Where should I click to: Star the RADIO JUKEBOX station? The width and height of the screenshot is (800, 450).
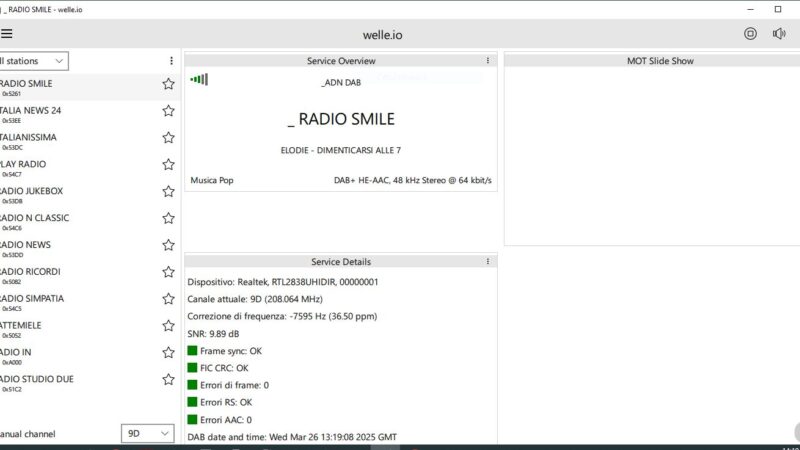[168, 191]
